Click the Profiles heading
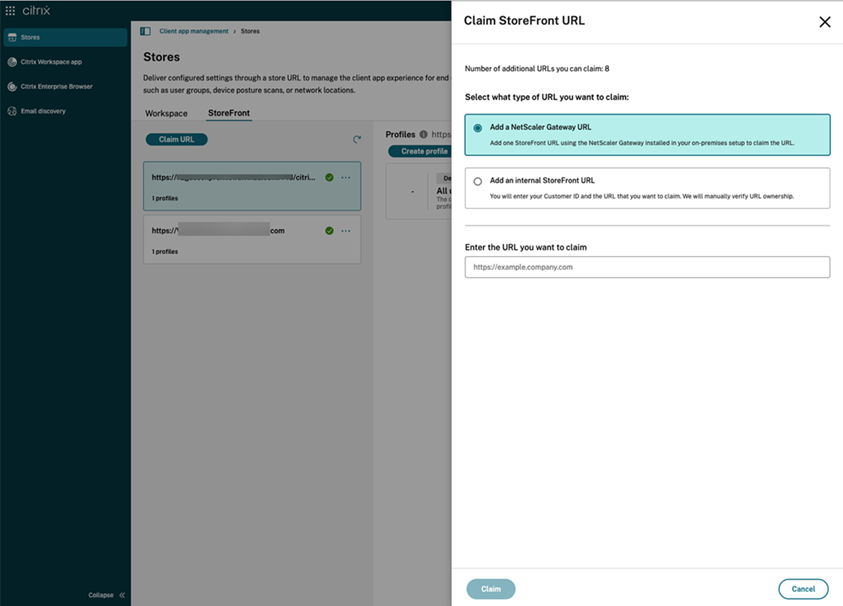The width and height of the screenshot is (843, 606). point(400,134)
